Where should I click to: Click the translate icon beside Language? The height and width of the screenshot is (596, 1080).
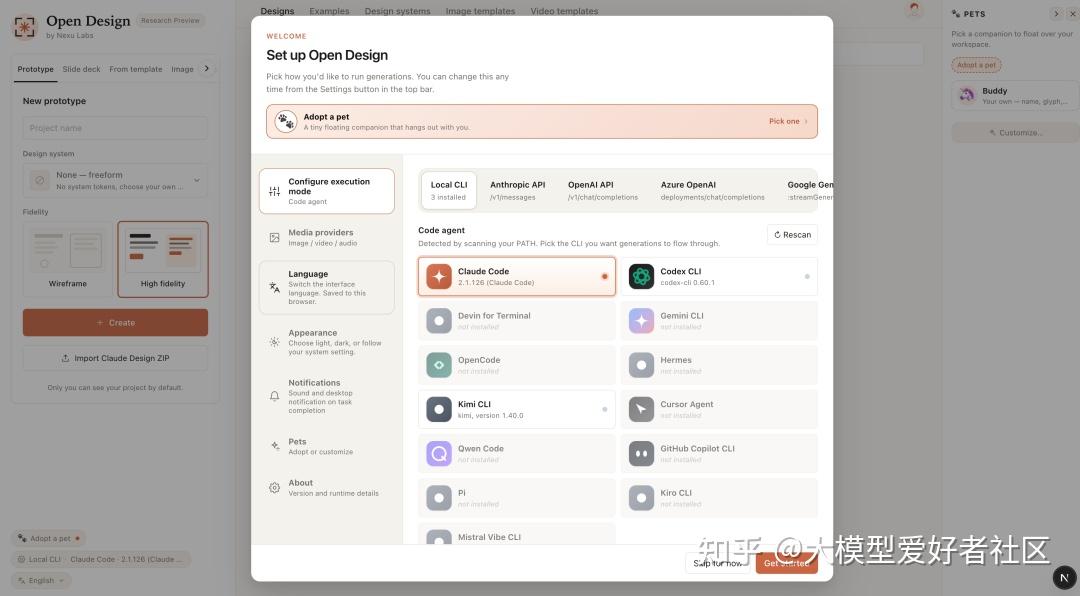pyautogui.click(x=274, y=288)
